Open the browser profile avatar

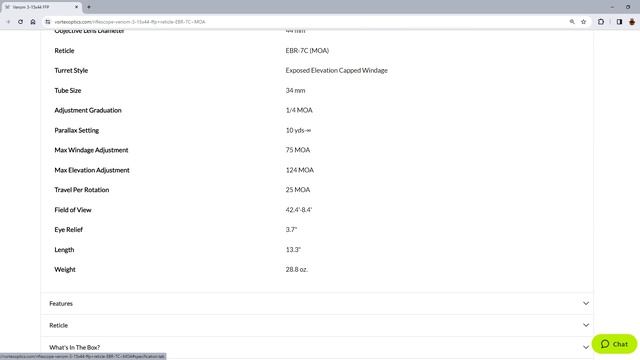click(632, 22)
